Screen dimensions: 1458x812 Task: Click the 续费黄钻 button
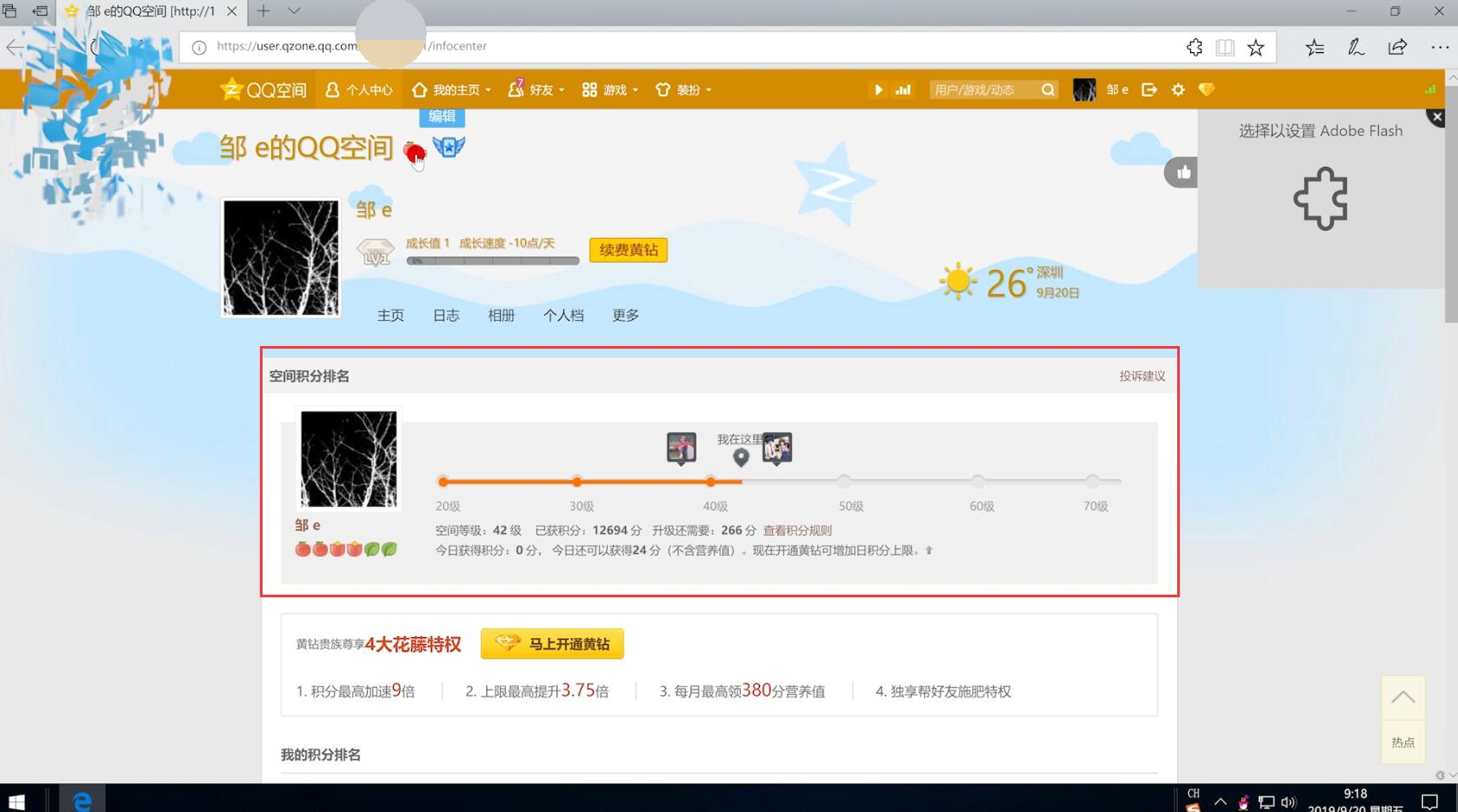click(x=629, y=250)
